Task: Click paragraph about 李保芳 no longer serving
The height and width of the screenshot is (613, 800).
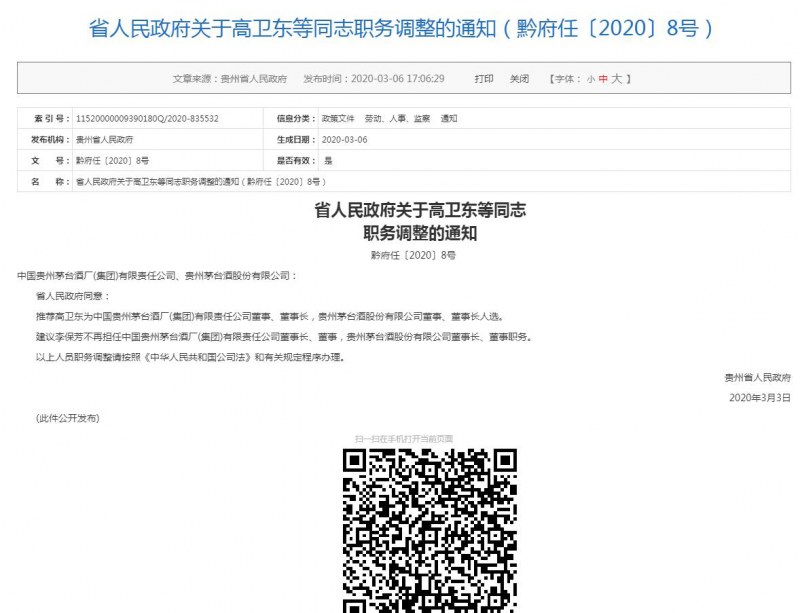Action: [x=284, y=337]
